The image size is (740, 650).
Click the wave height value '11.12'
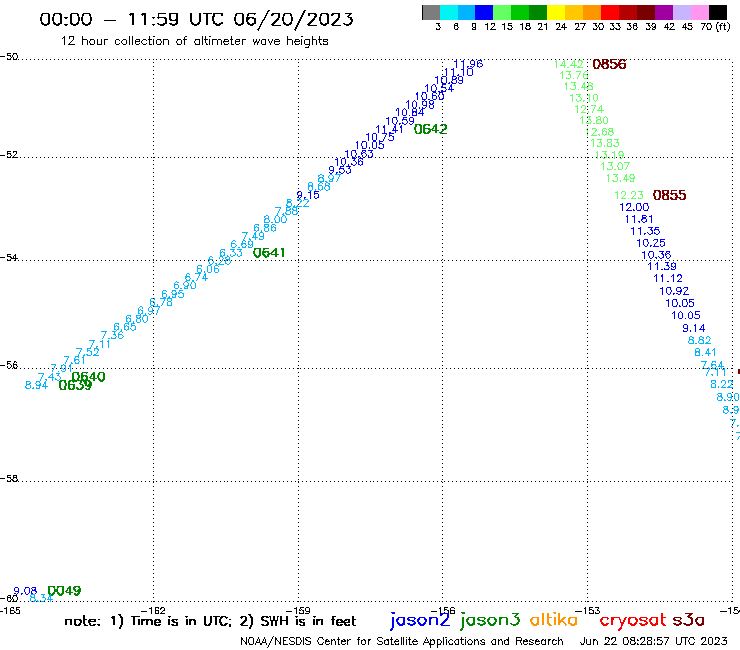668,279
